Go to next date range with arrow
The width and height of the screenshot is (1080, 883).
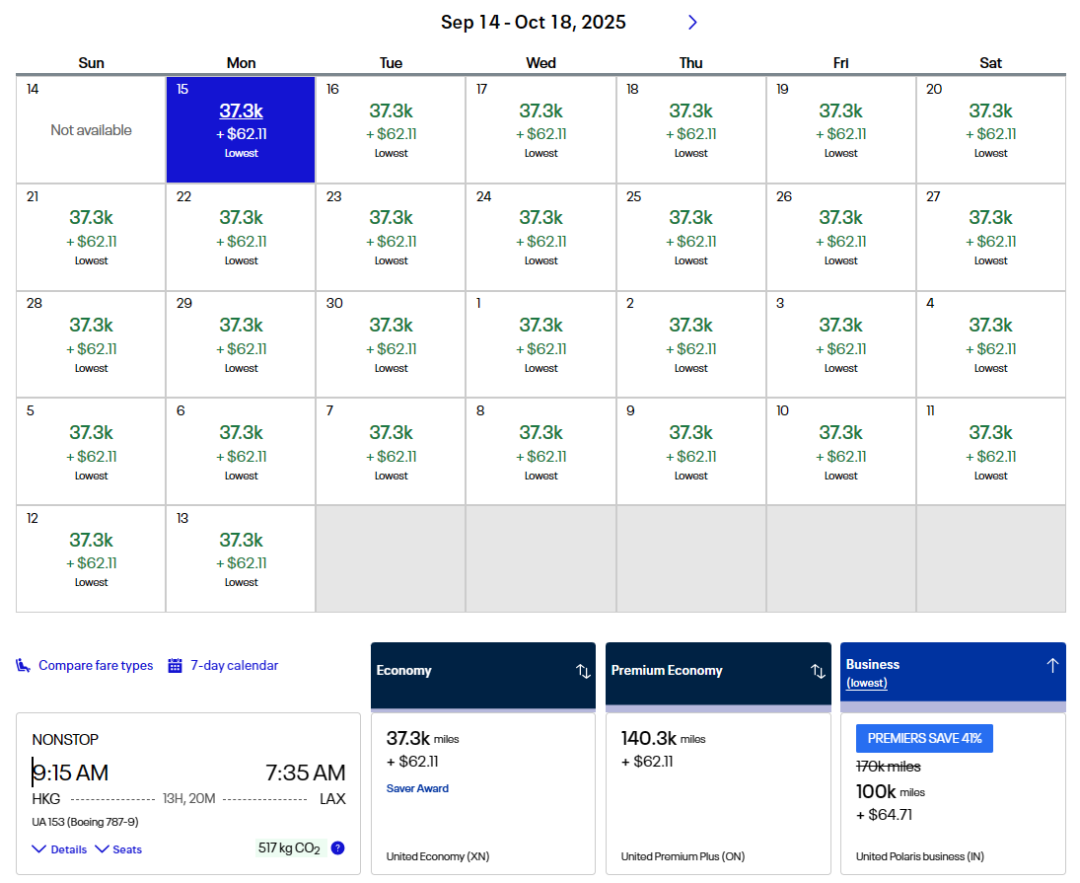point(692,22)
